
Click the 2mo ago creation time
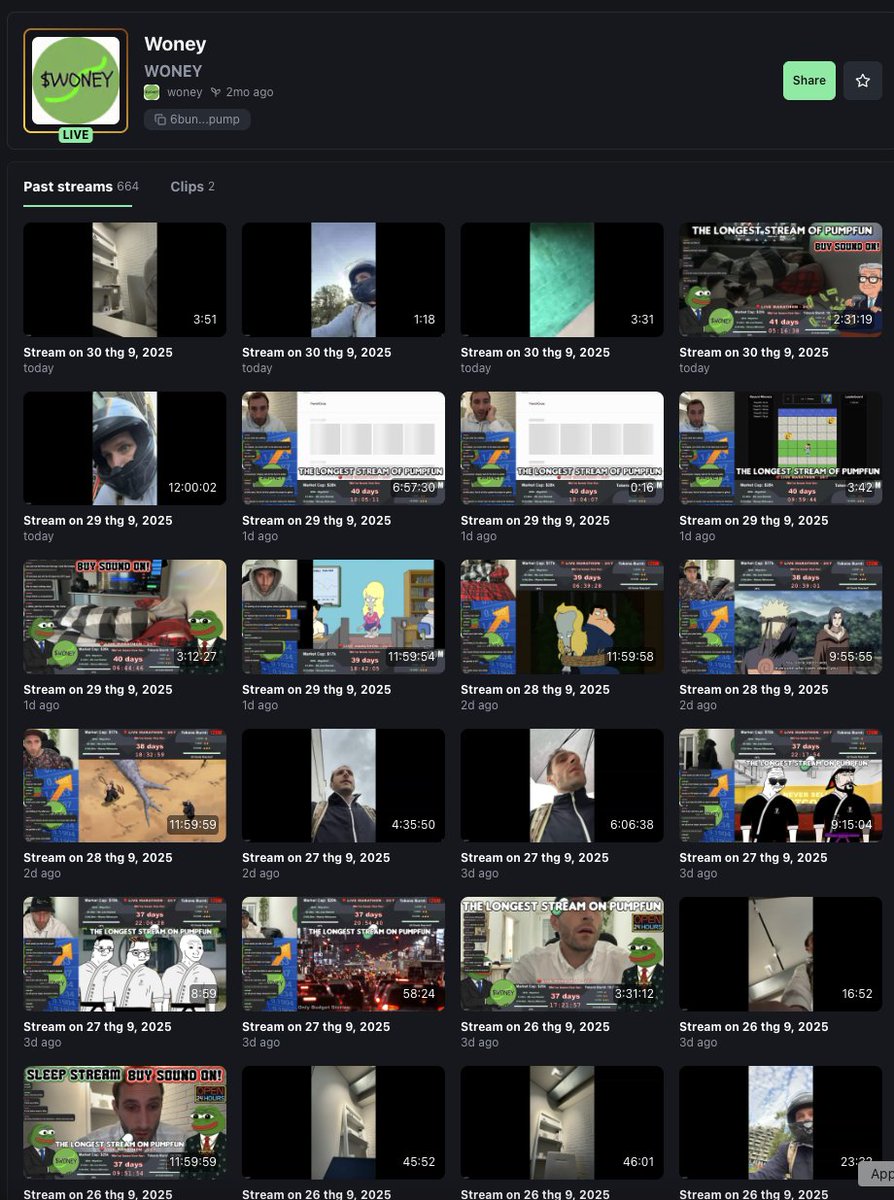(x=249, y=92)
